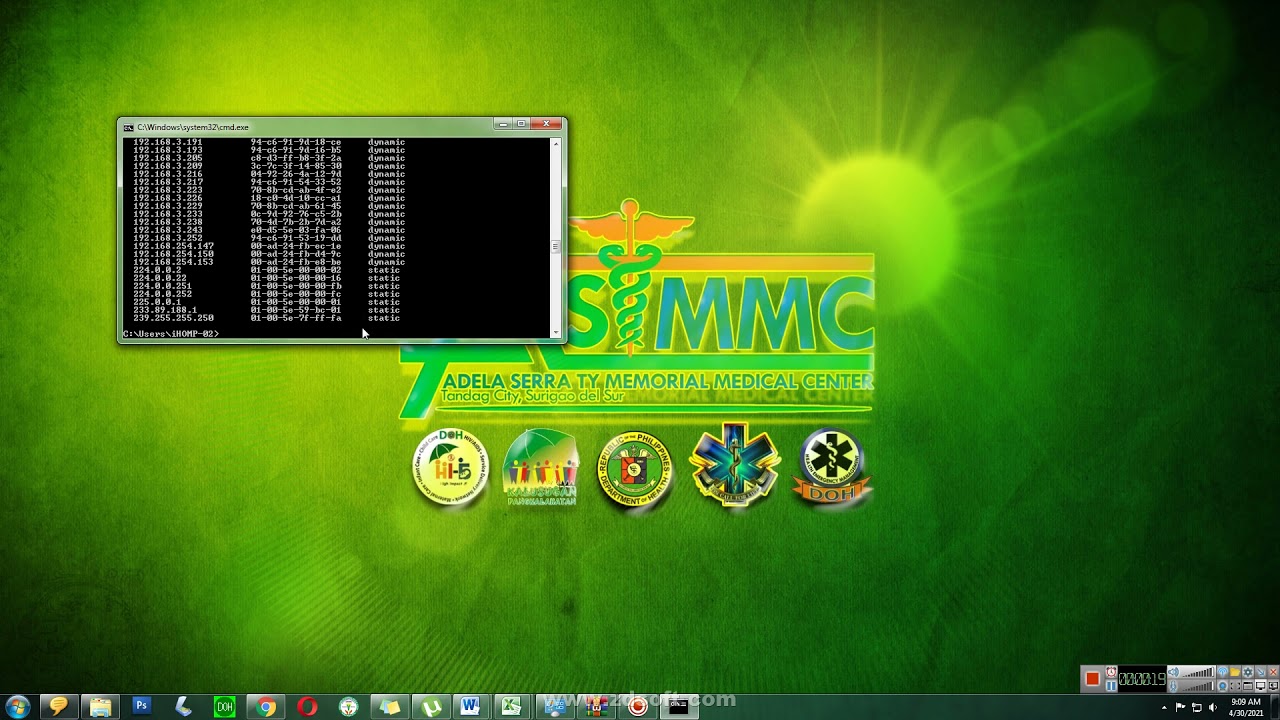
Task: Minimize the cmd.exe window
Action: 503,124
